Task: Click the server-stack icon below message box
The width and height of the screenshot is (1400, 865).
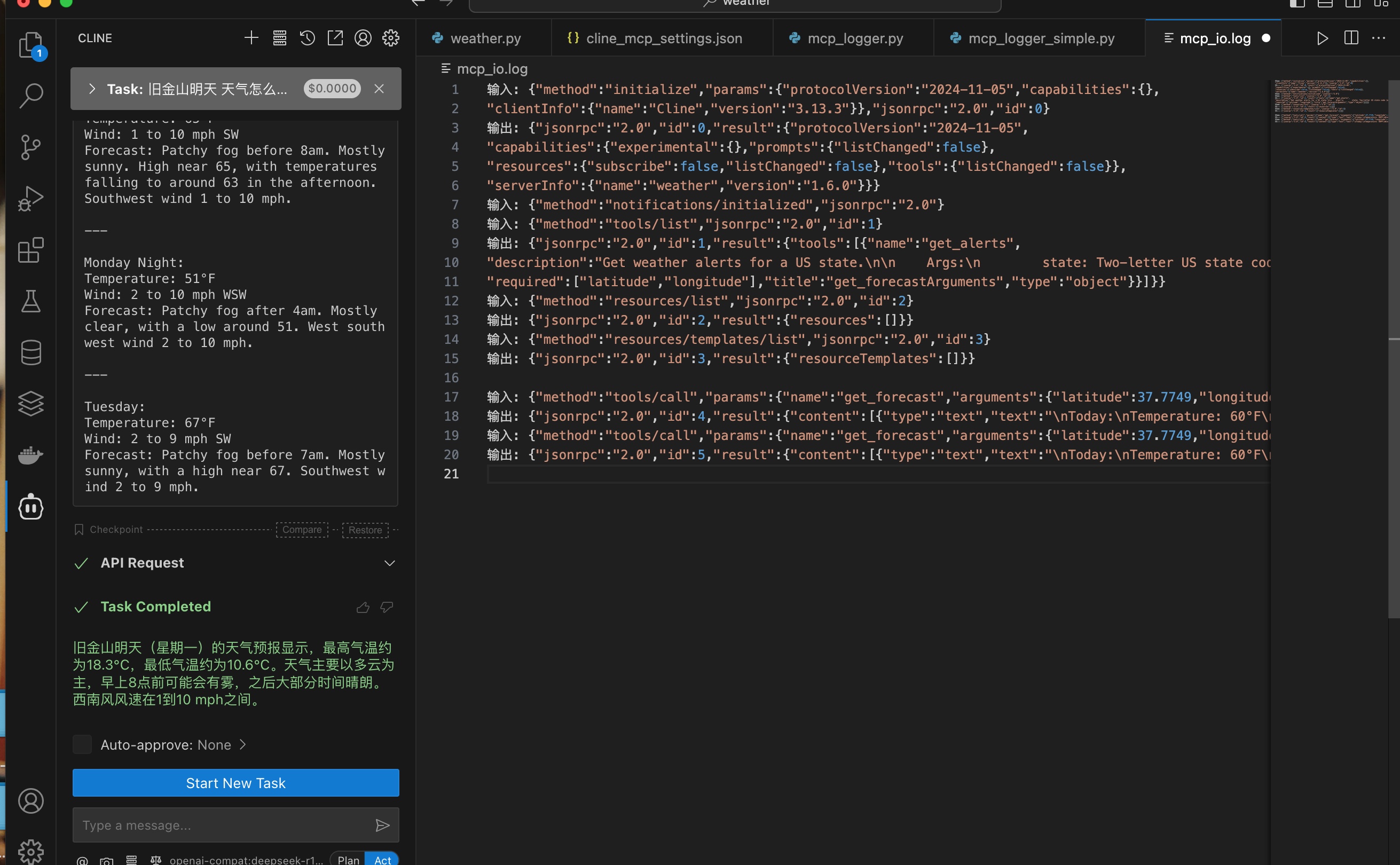Action: pos(131,860)
